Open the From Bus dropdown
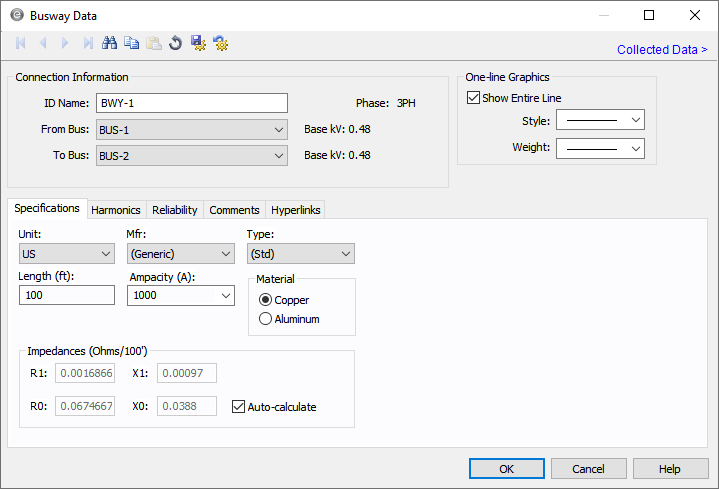The height and width of the screenshot is (489, 719). click(x=191, y=129)
